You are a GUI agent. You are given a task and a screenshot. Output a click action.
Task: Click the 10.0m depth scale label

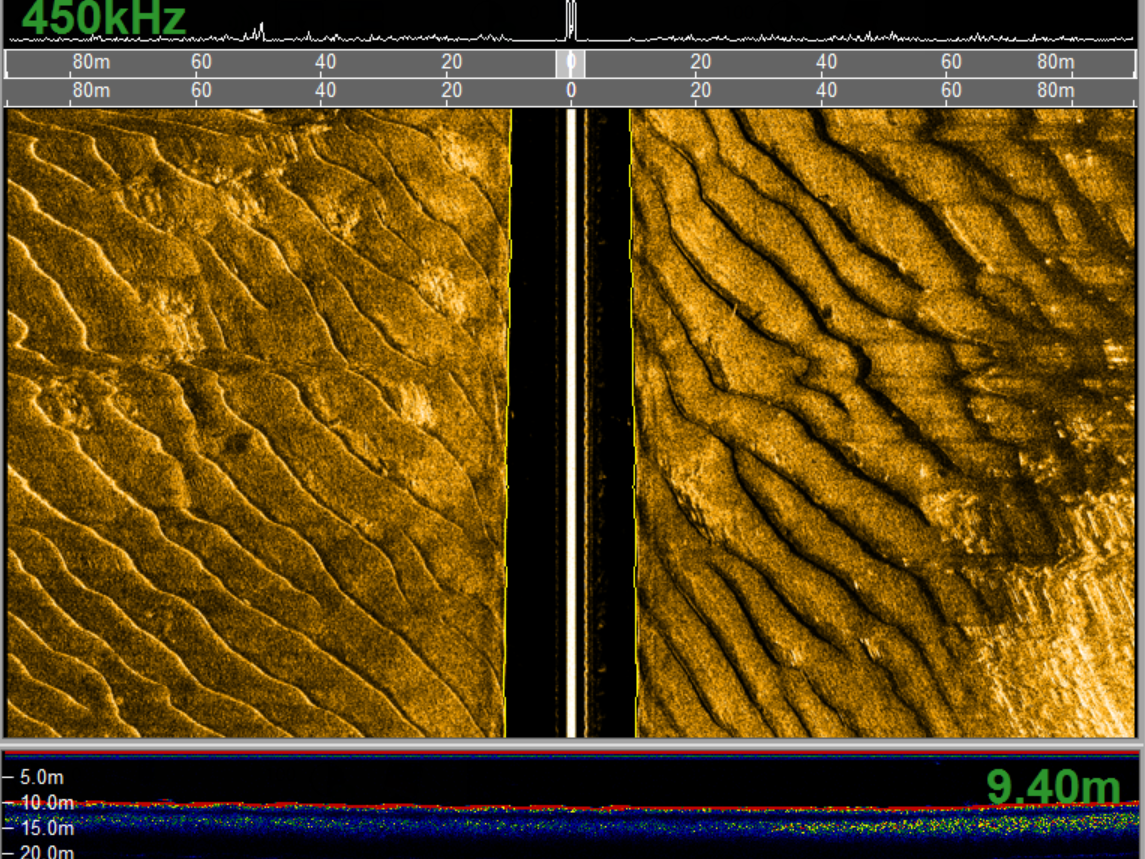click(47, 803)
